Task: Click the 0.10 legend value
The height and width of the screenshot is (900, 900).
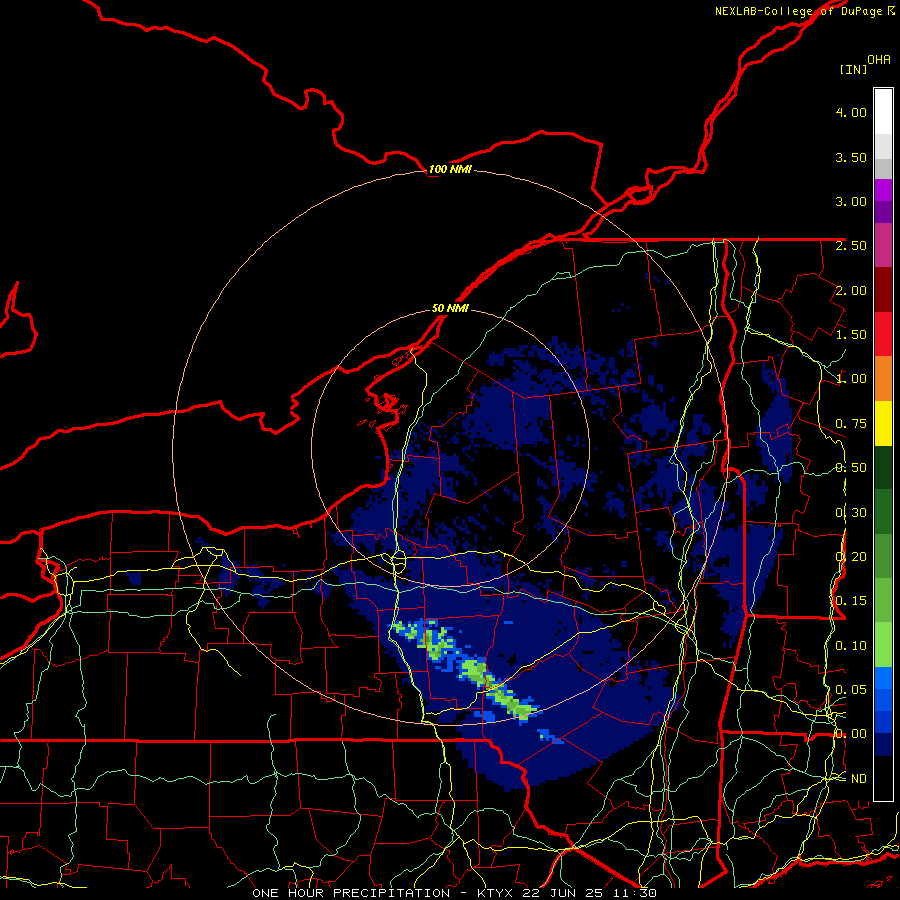Action: [851, 646]
